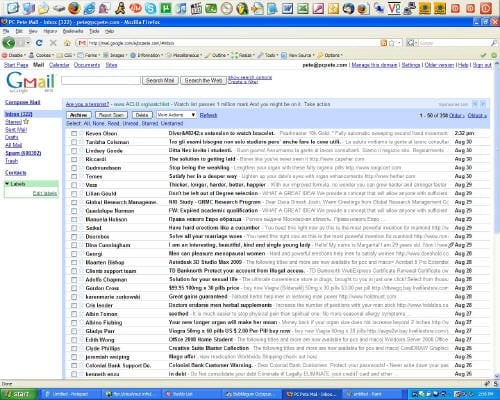Click the green Back navigation button

click(x=9, y=43)
